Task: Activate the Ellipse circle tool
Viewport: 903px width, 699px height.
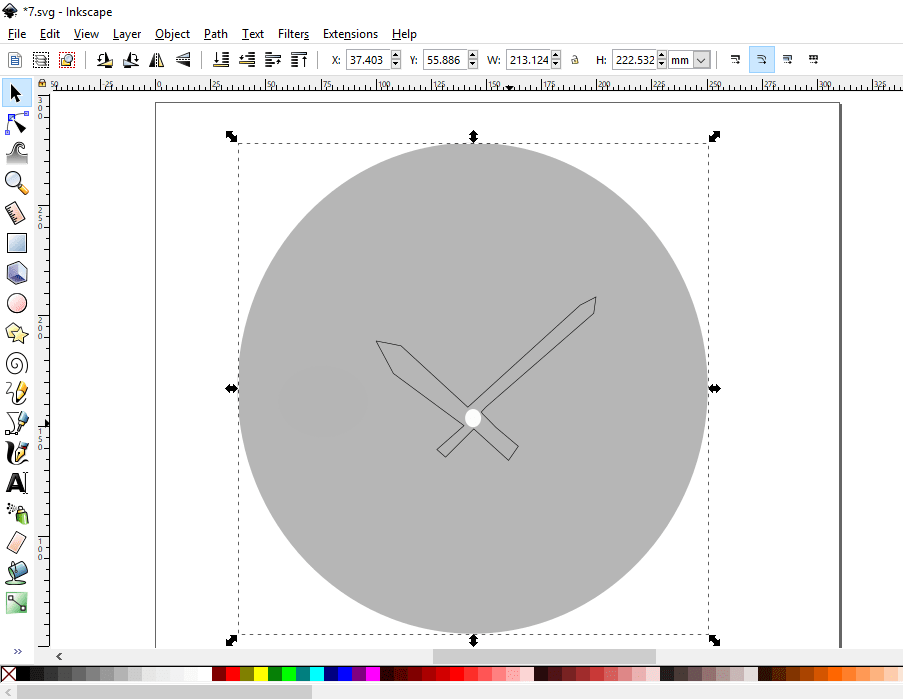Action: [17, 303]
